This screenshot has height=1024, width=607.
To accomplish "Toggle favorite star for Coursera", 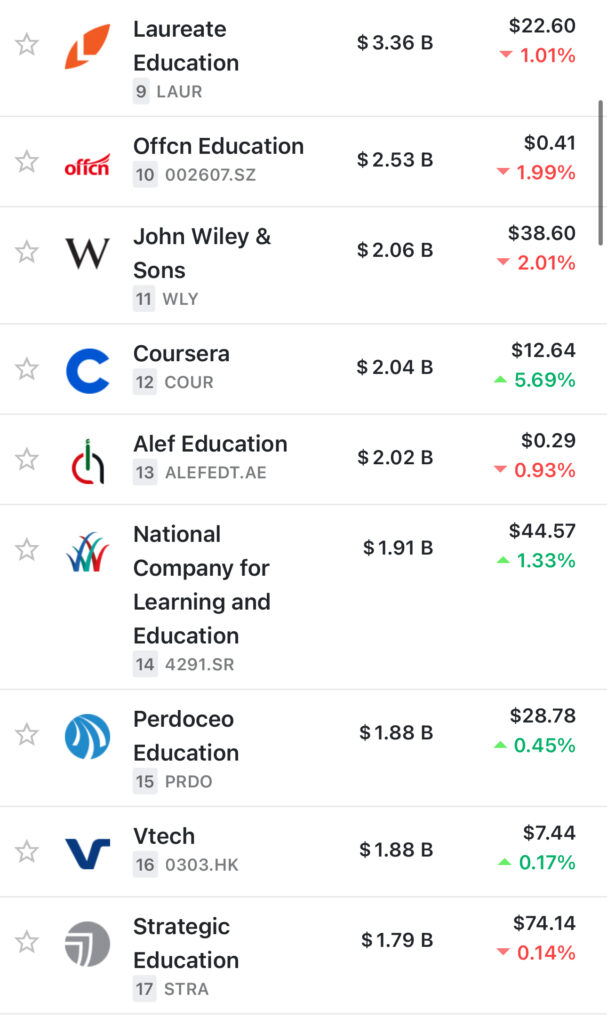I will tap(27, 369).
